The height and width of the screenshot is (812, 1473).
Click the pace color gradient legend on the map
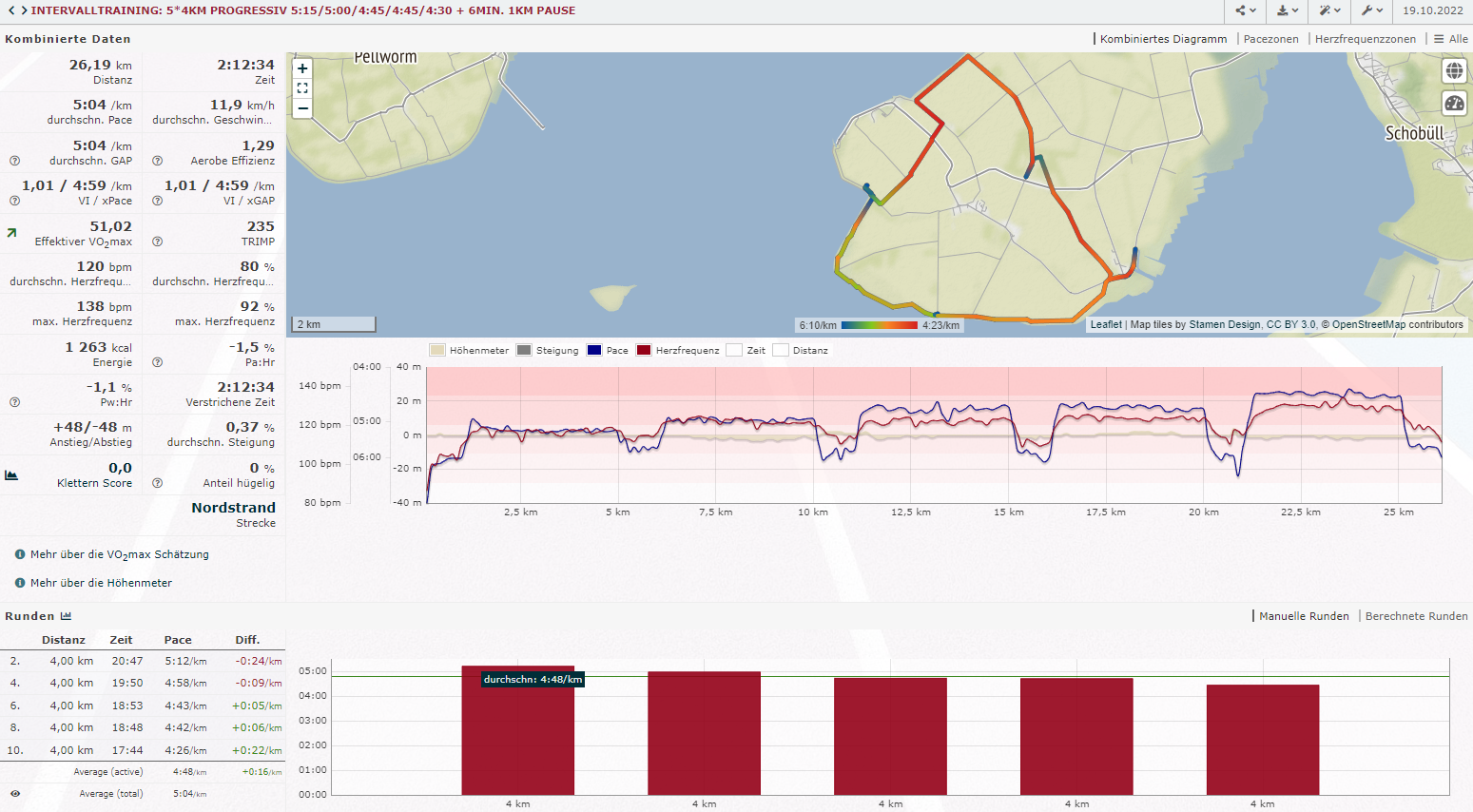click(879, 325)
